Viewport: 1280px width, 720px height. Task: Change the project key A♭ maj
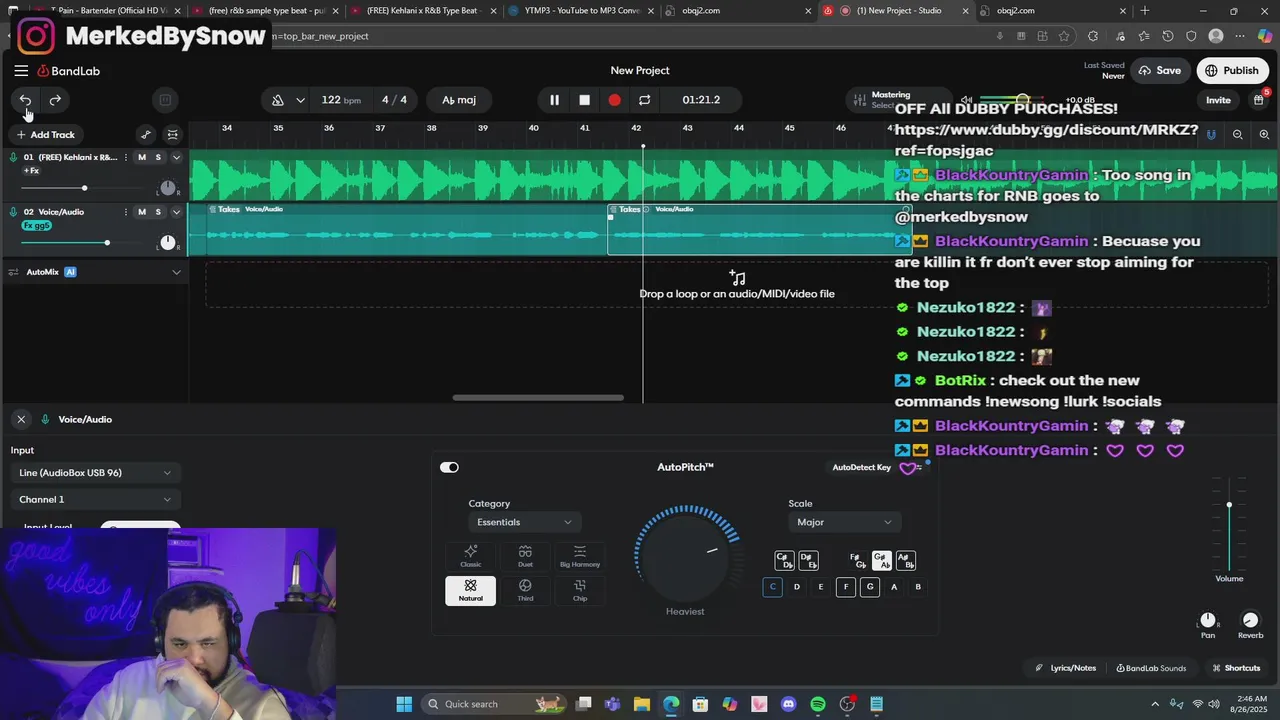tap(459, 100)
